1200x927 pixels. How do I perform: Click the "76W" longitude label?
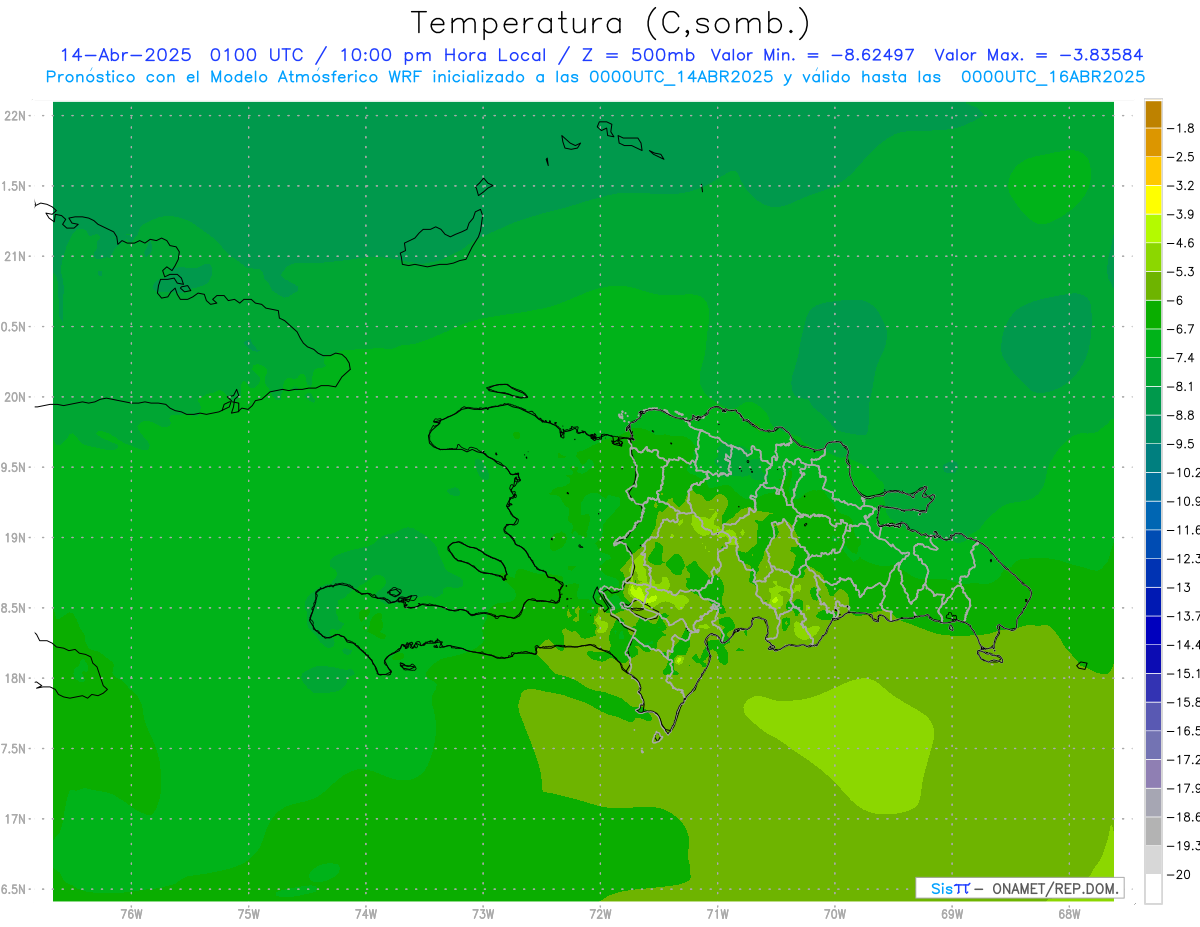131,914
